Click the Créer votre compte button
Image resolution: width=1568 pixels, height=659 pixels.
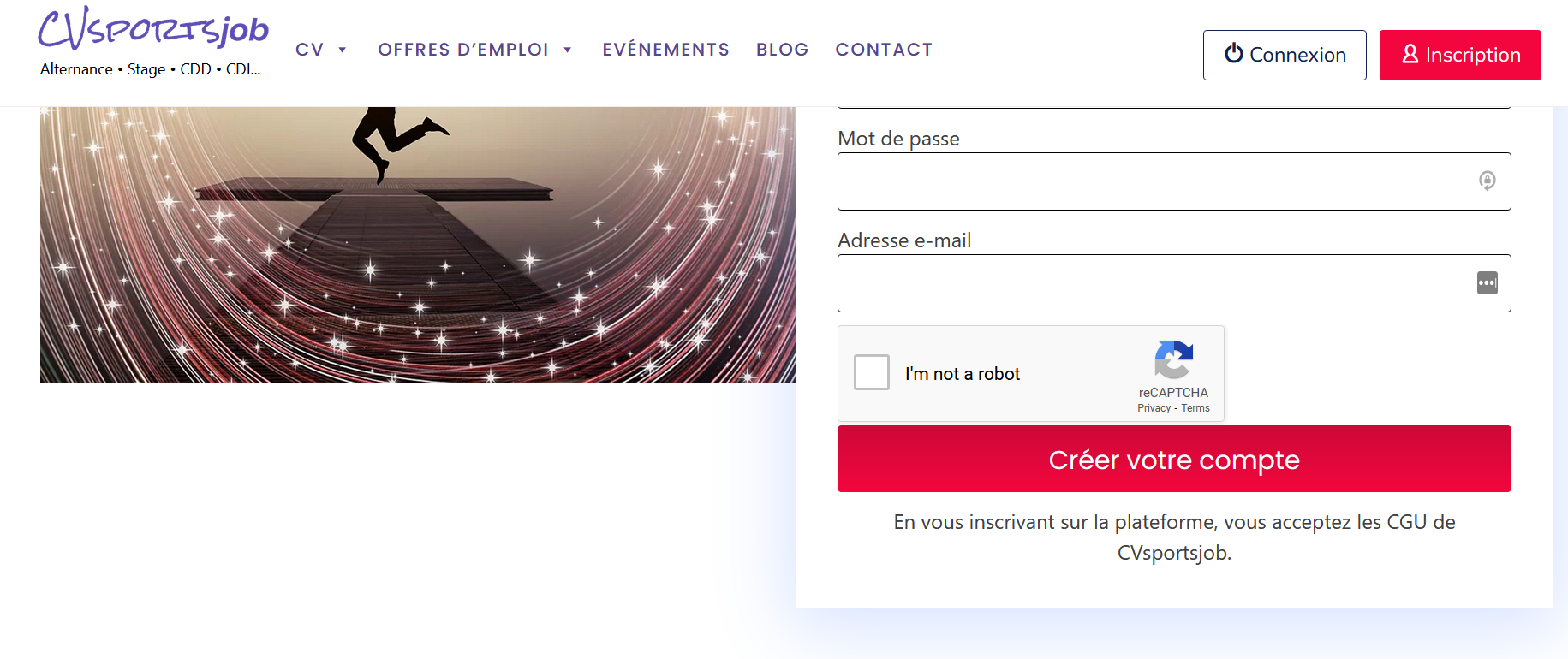coord(1174,459)
